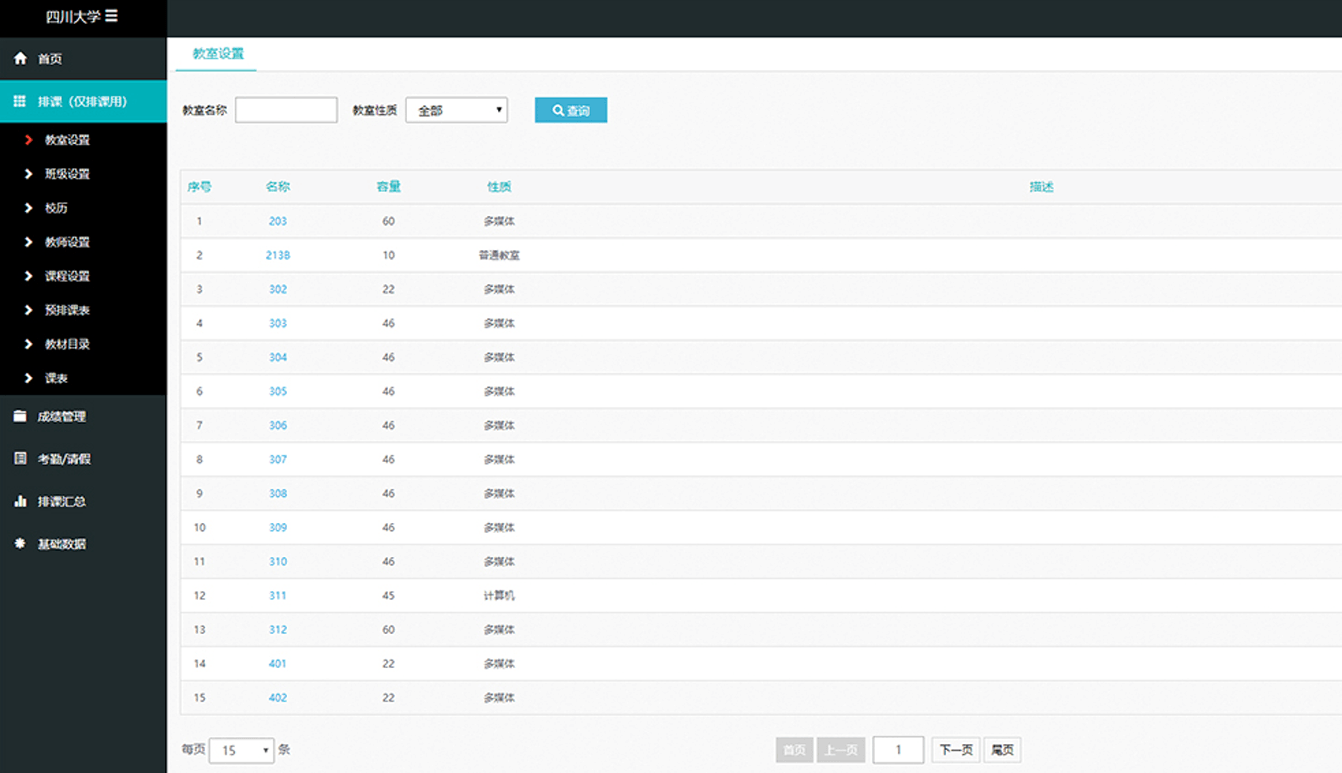Expand 班级设置 in the sidebar

(67, 174)
